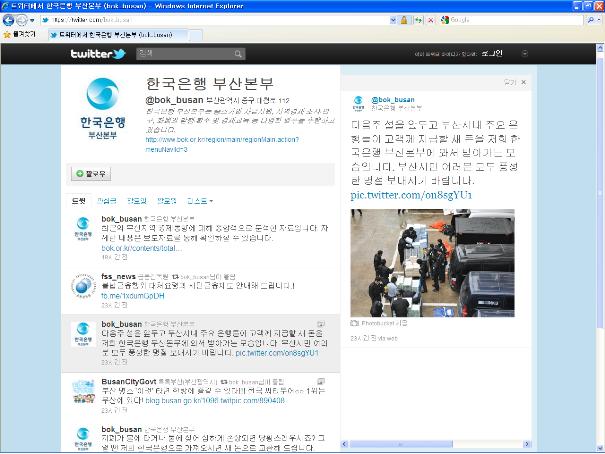Click detail panel horizontal scrollbar right arrow
The width and height of the screenshot is (605, 454).
pos(526,444)
